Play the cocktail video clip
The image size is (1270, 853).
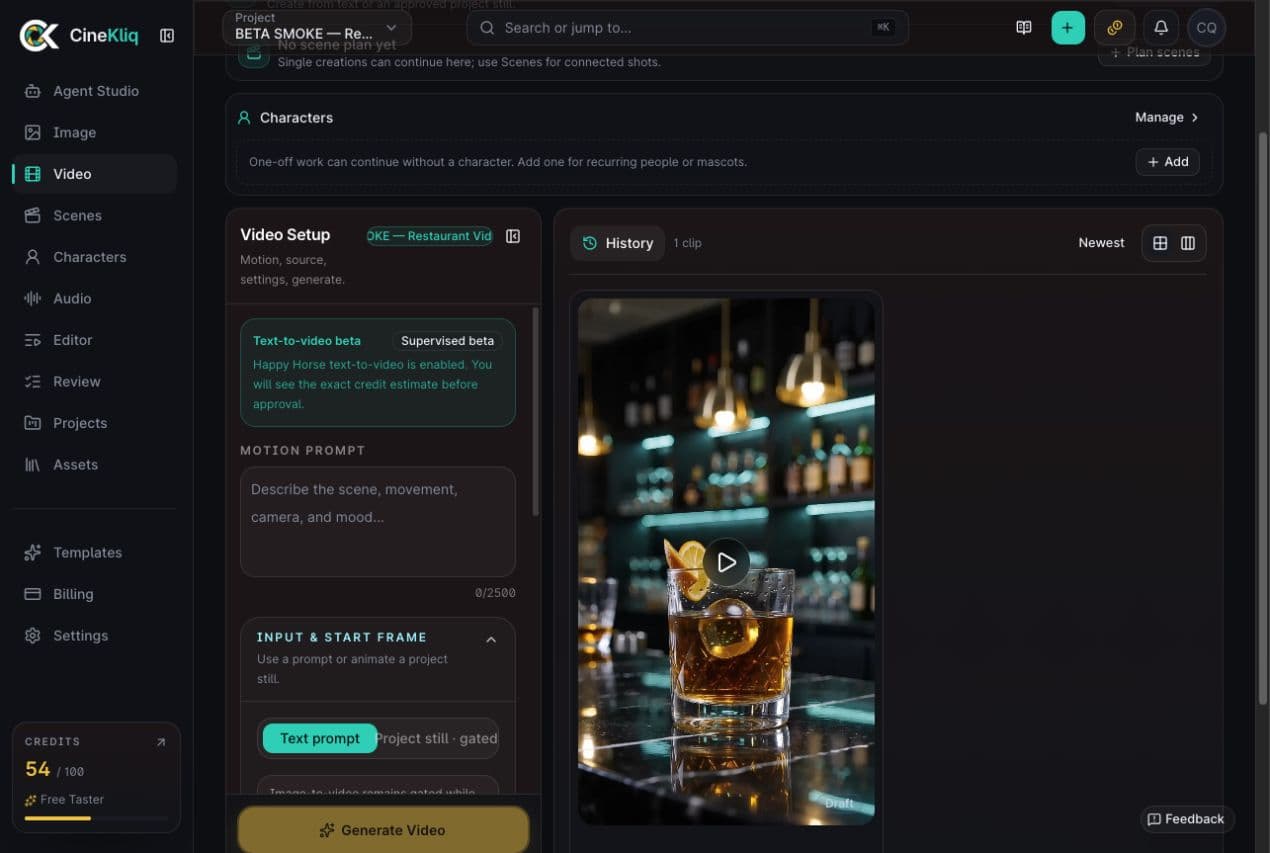click(x=726, y=563)
